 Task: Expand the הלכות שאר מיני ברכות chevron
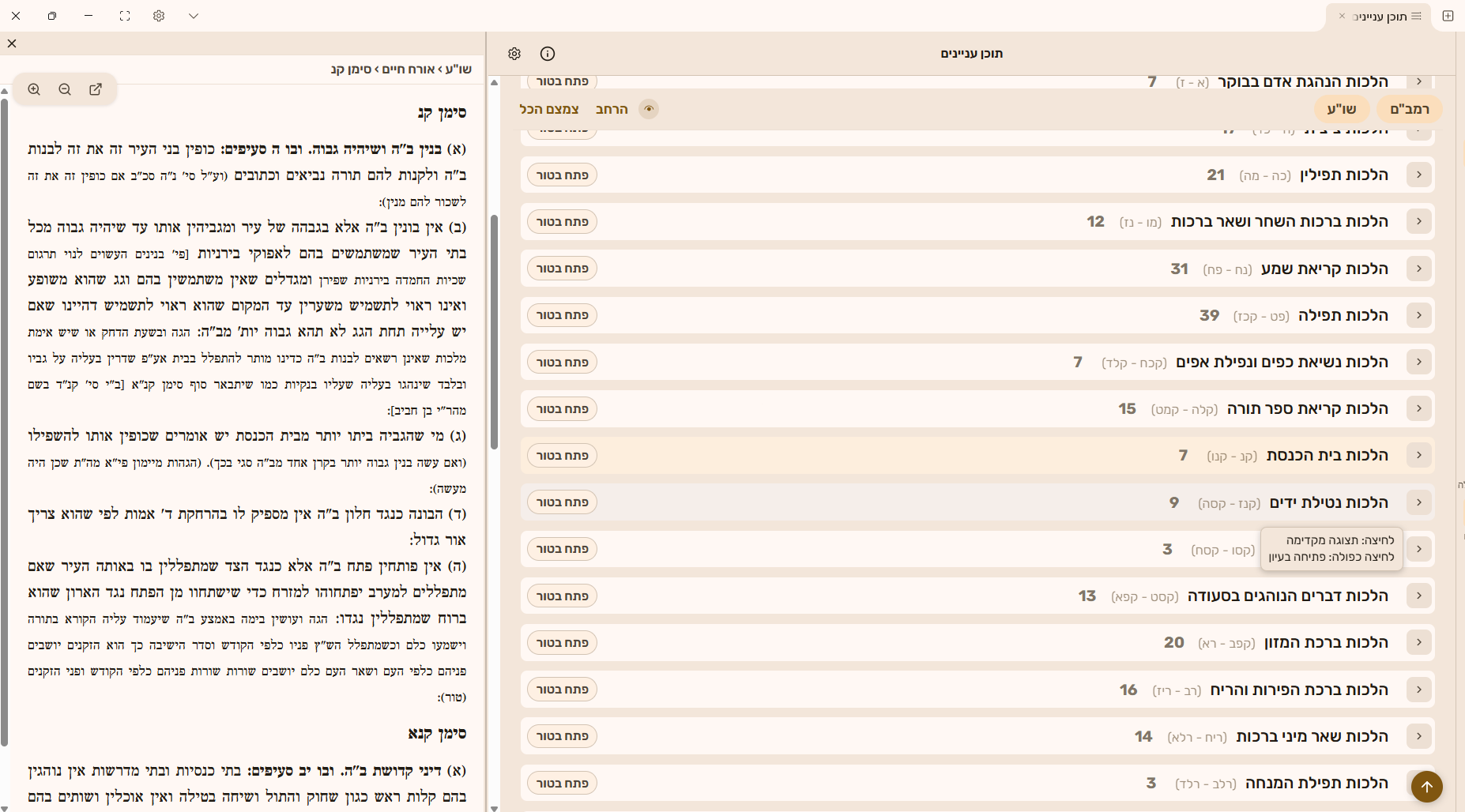click(1419, 736)
